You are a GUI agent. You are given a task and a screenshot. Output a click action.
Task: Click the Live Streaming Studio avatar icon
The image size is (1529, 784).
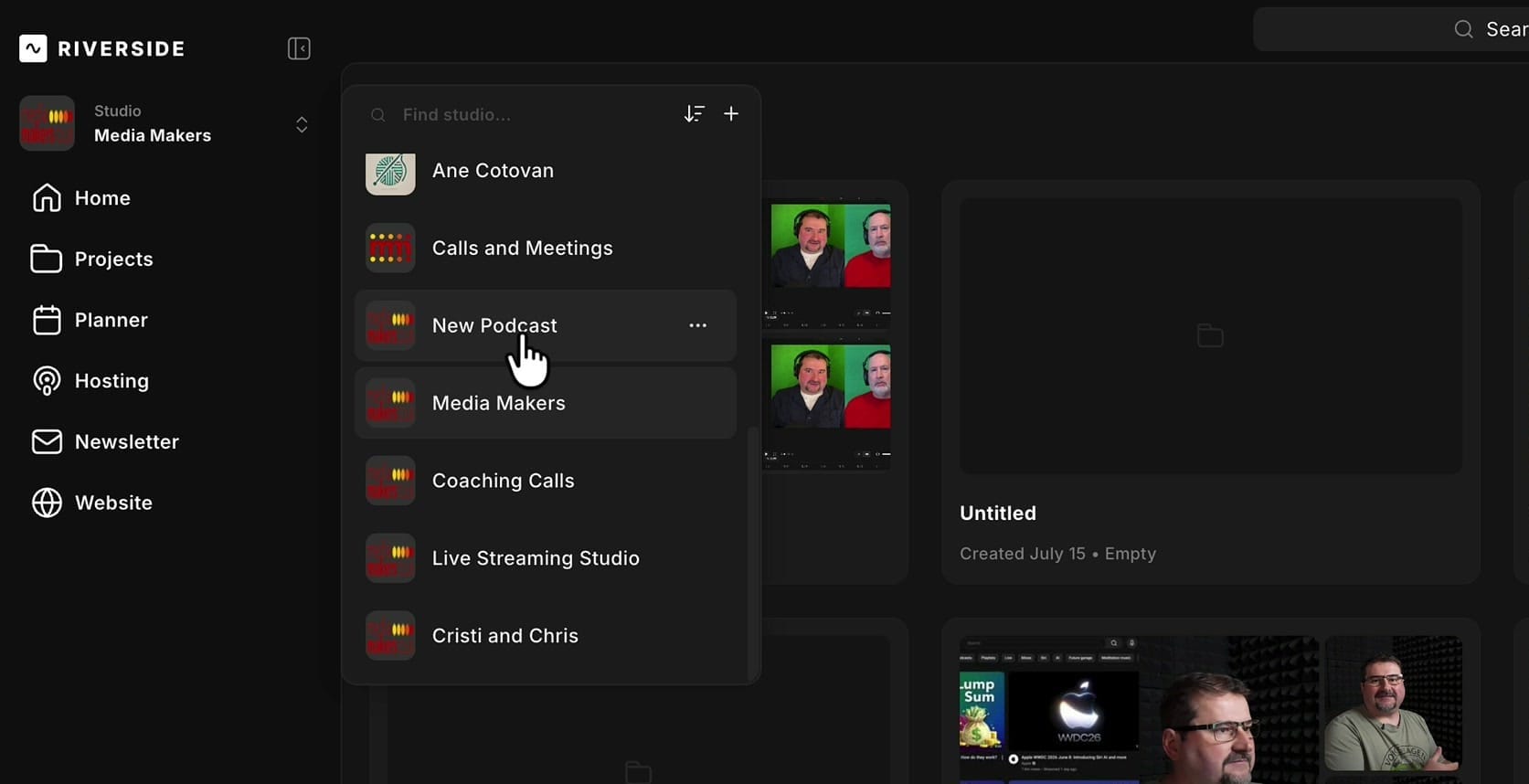[390, 558]
